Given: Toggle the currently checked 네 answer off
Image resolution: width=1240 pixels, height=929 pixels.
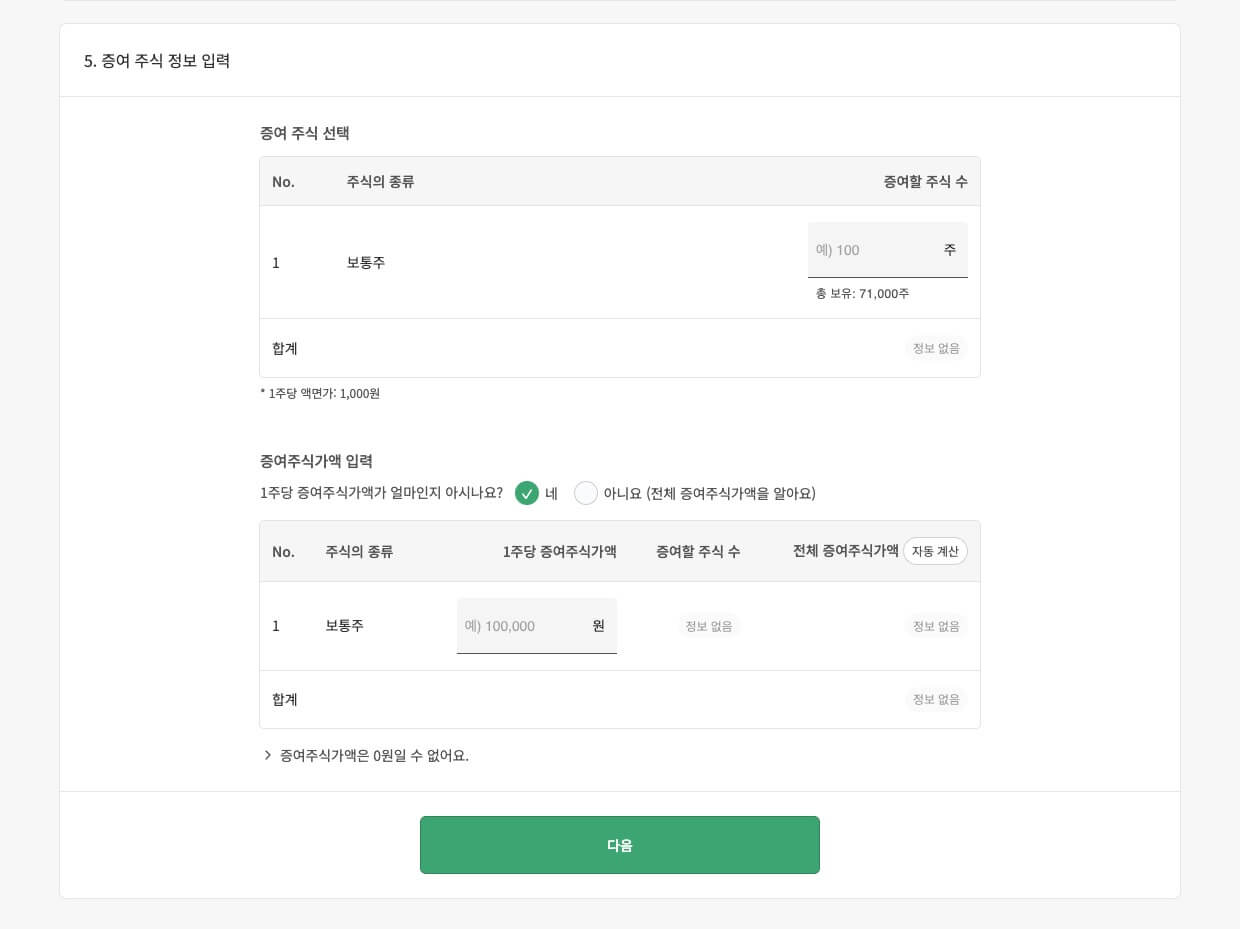Looking at the screenshot, I should 527,493.
